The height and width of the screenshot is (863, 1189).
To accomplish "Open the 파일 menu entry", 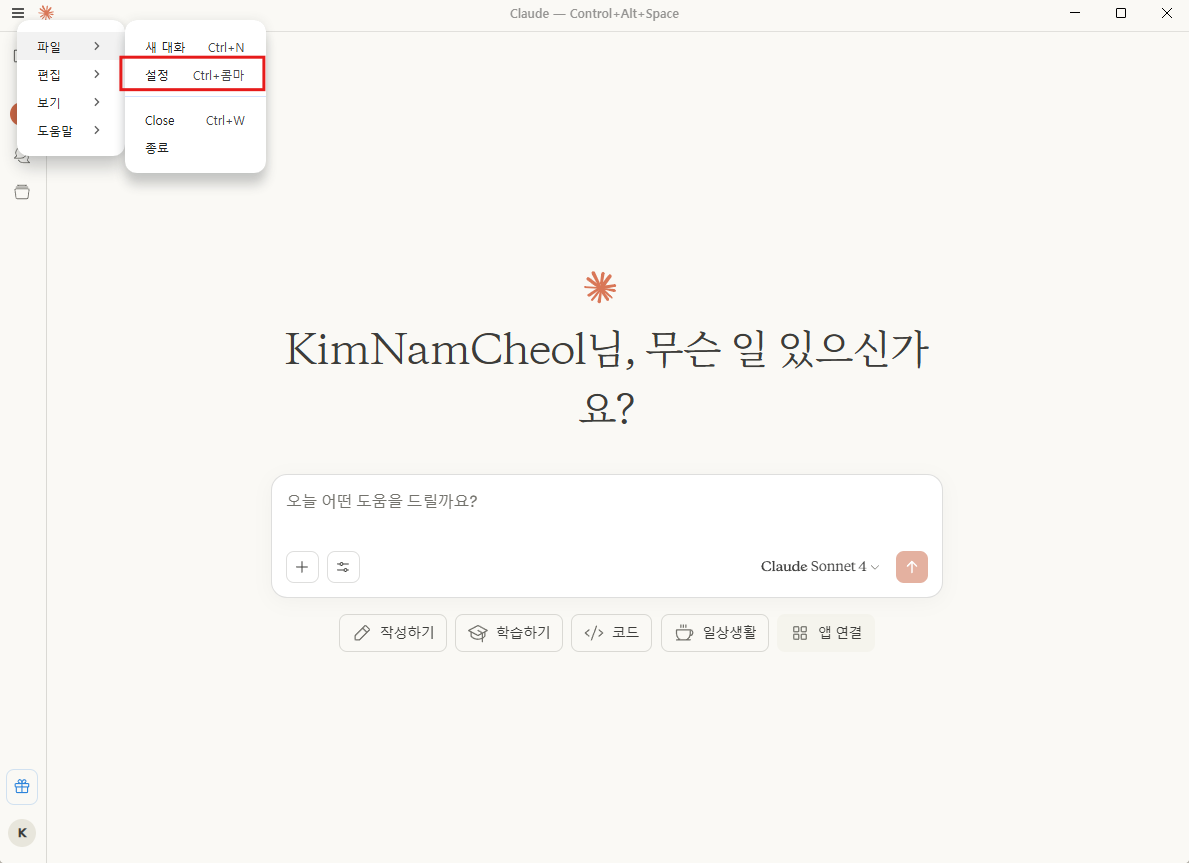I will 69,46.
